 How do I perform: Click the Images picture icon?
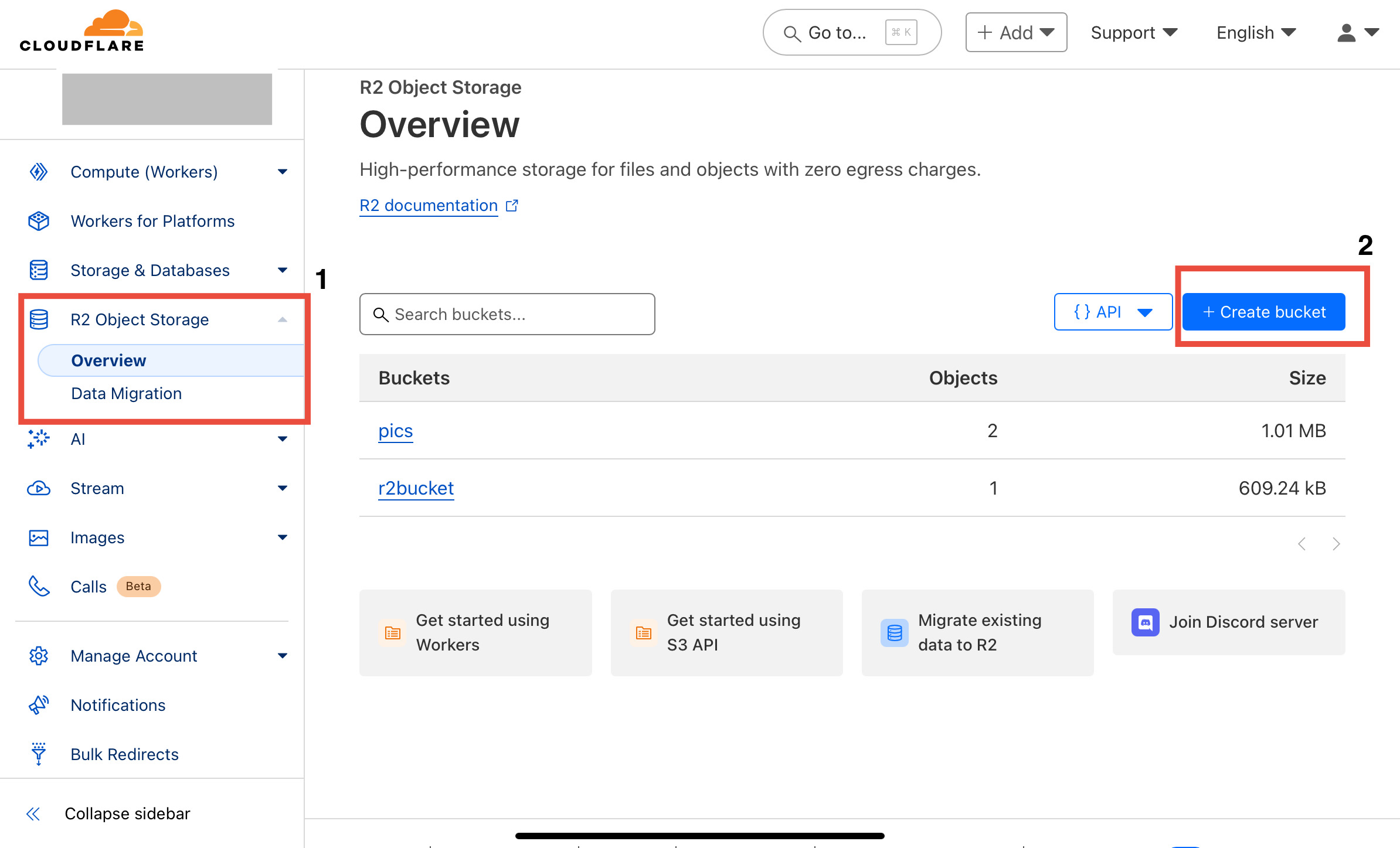(39, 537)
